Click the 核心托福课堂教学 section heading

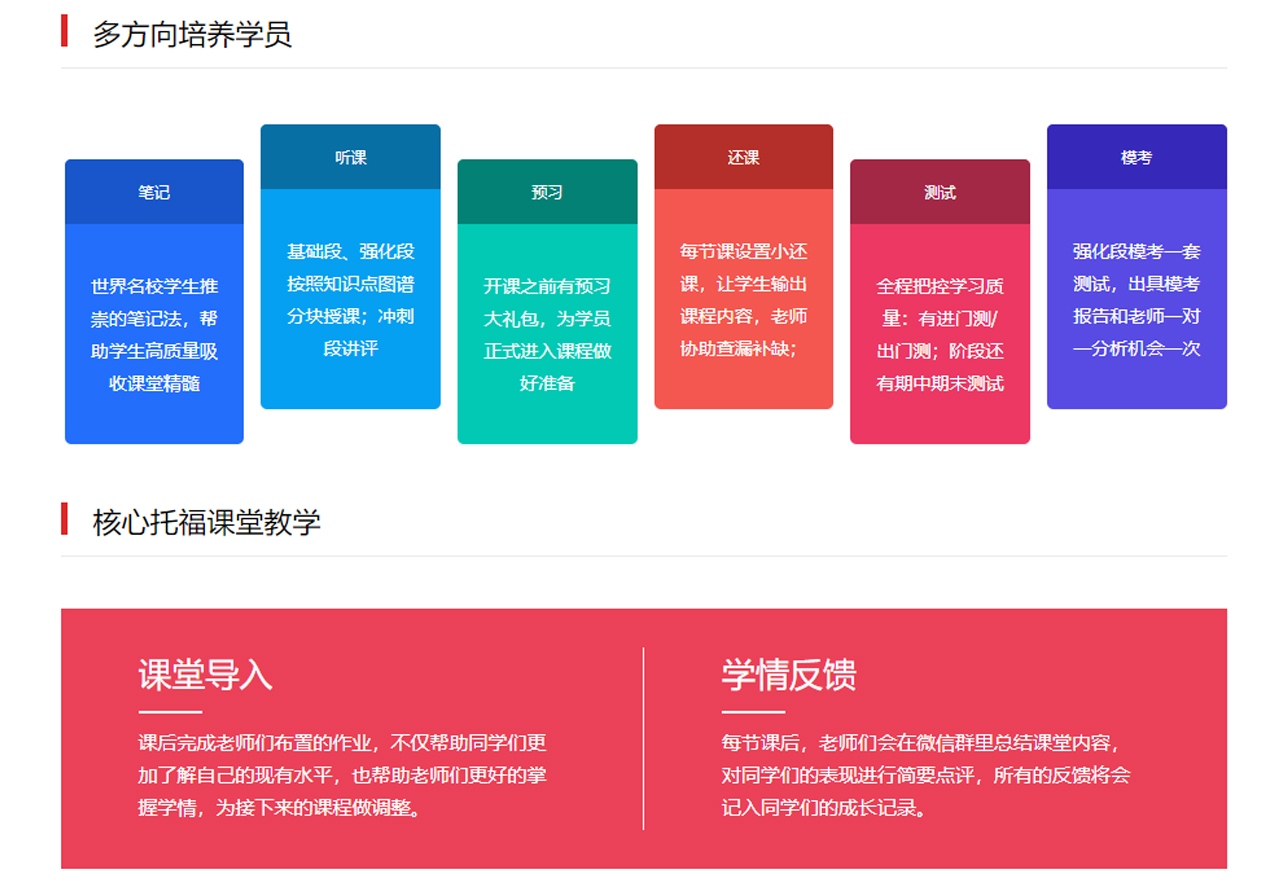(207, 522)
